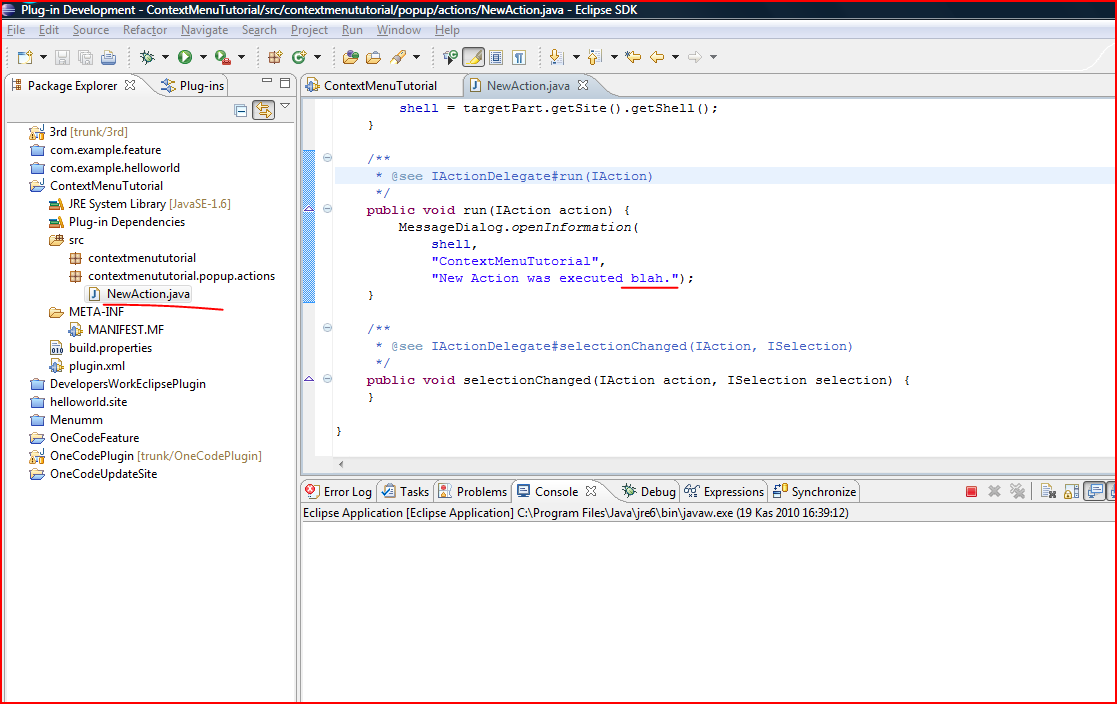The width and height of the screenshot is (1117, 704).
Task: Switch to the Synchronize tab
Action: 815,492
